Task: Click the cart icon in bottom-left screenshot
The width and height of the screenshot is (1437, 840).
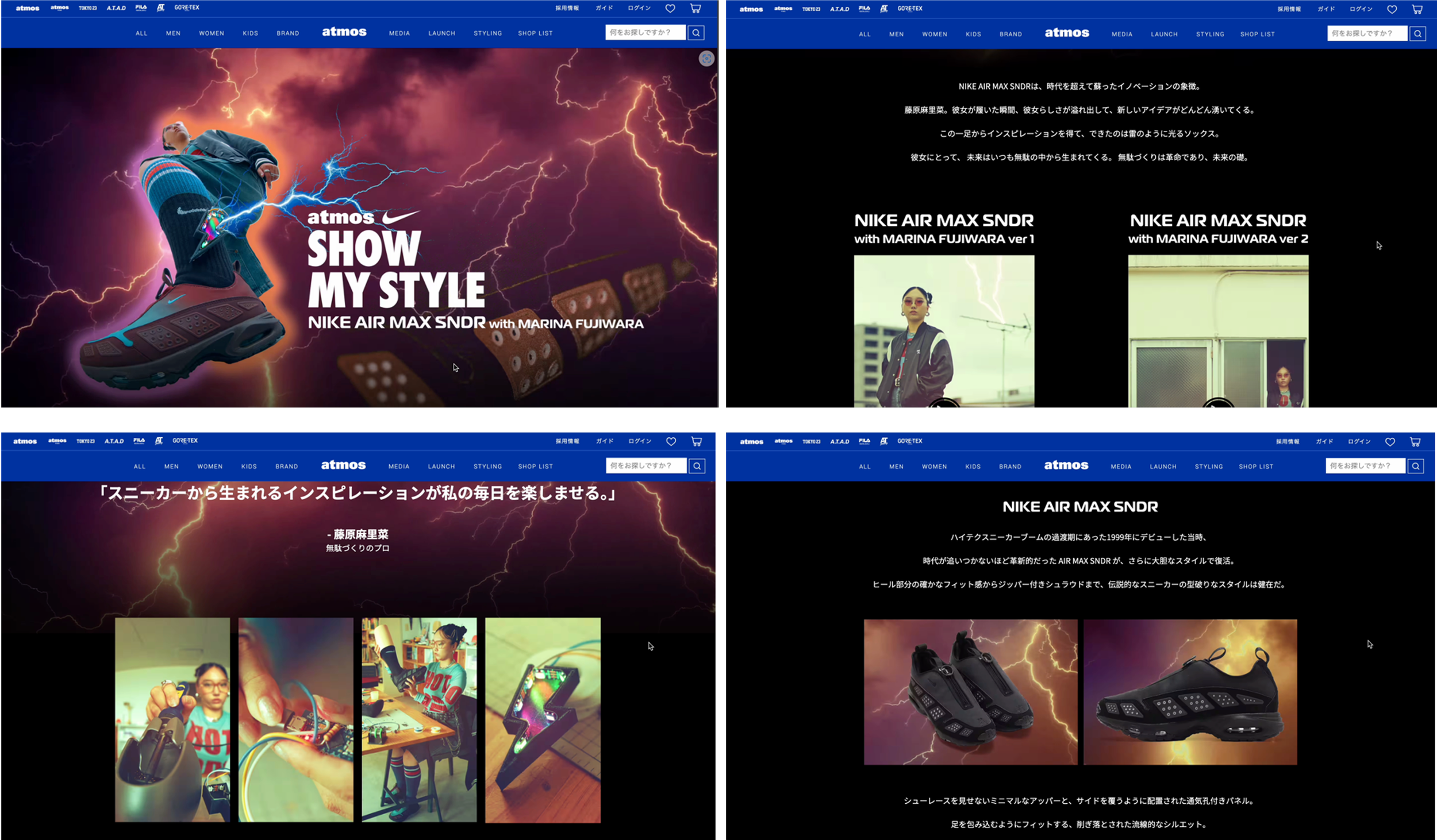Action: (697, 441)
